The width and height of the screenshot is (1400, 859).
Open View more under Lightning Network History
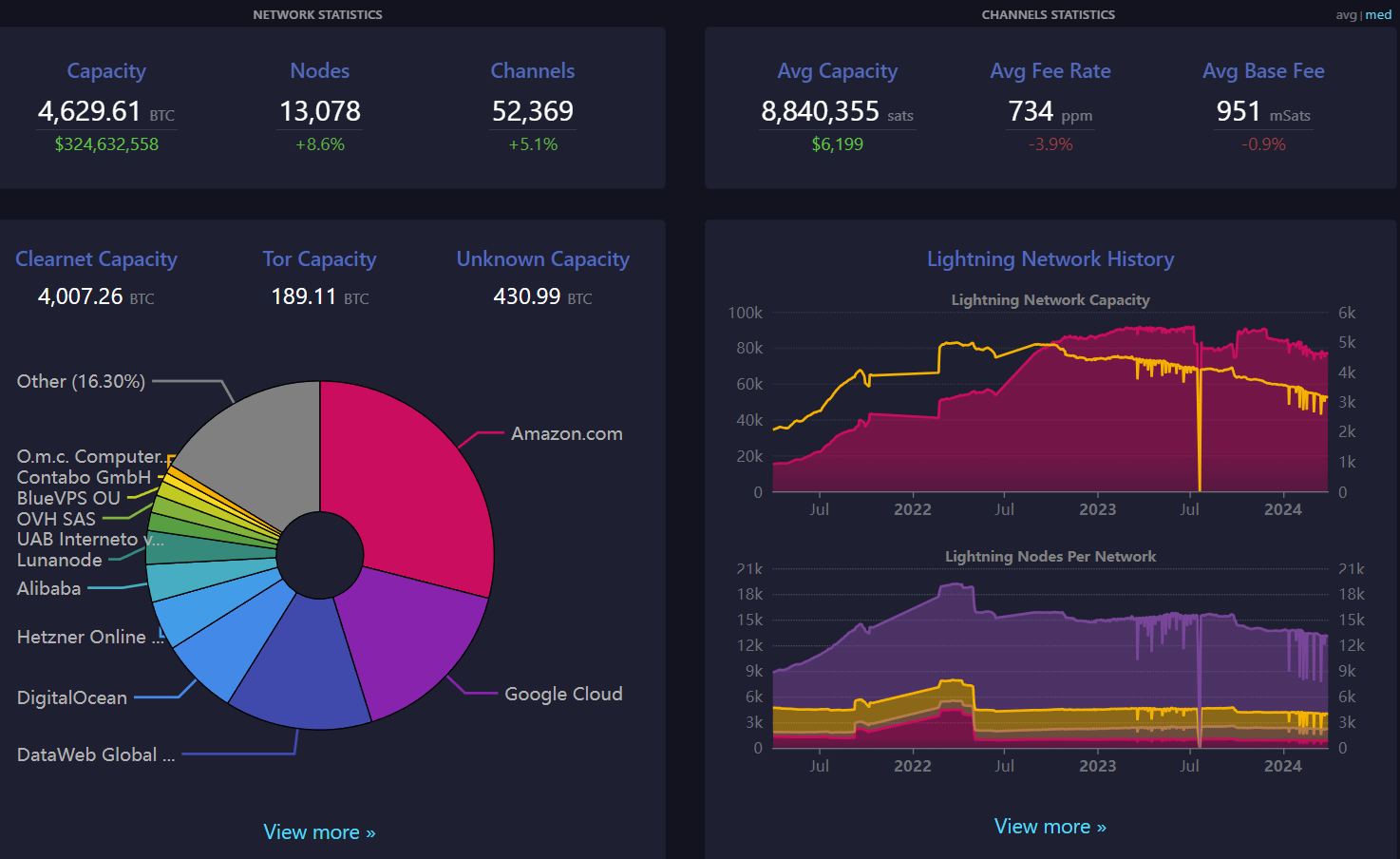click(x=1050, y=827)
